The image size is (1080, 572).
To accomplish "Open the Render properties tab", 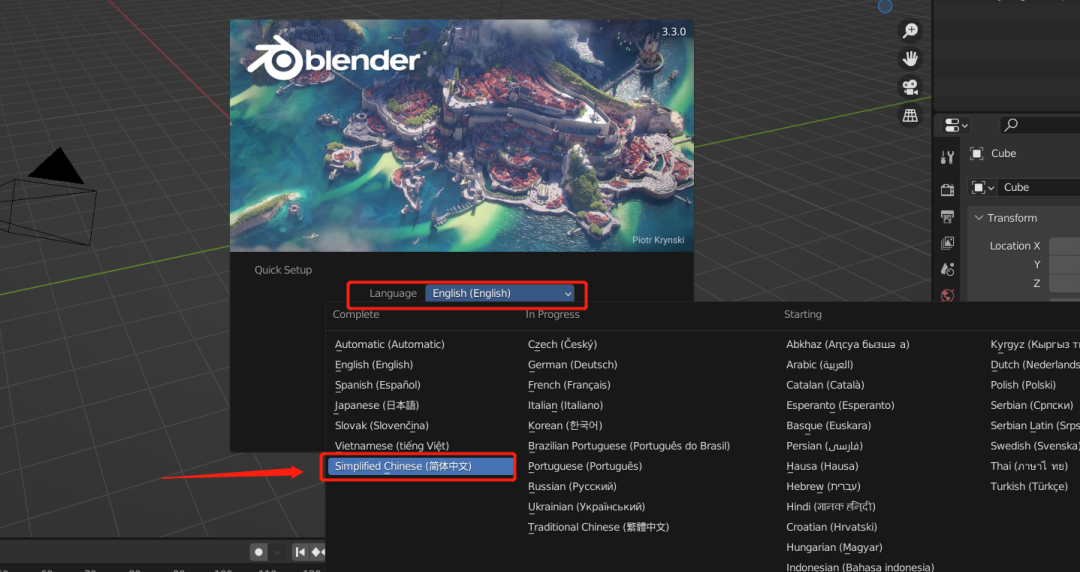I will click(948, 190).
